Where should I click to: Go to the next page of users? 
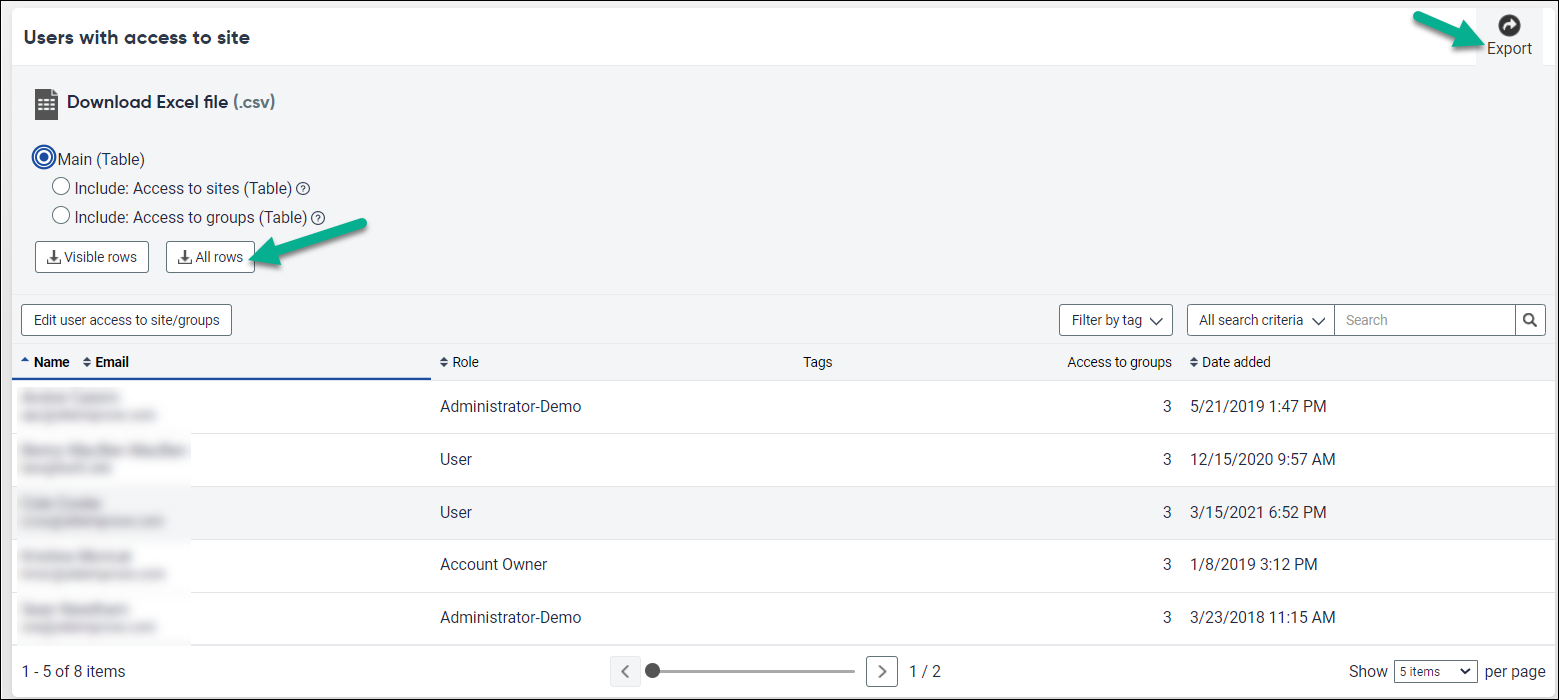click(x=881, y=671)
